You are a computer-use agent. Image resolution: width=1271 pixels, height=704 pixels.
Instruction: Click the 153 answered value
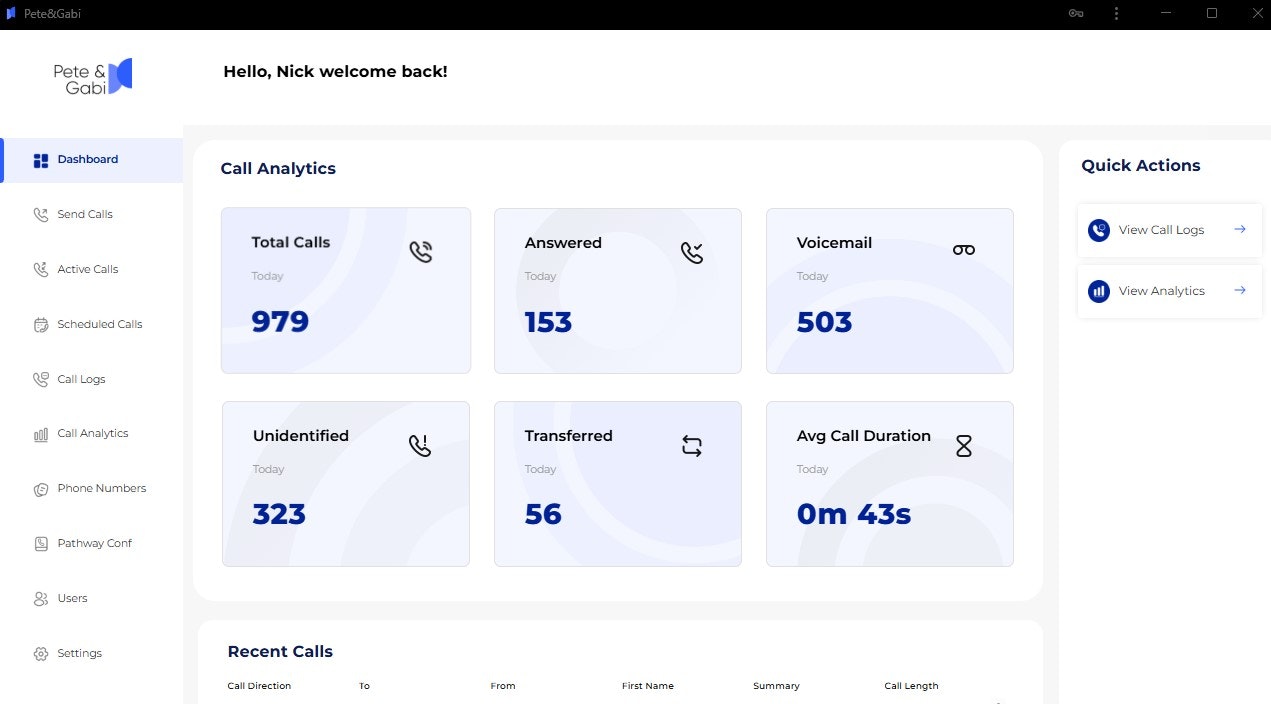[x=548, y=322]
